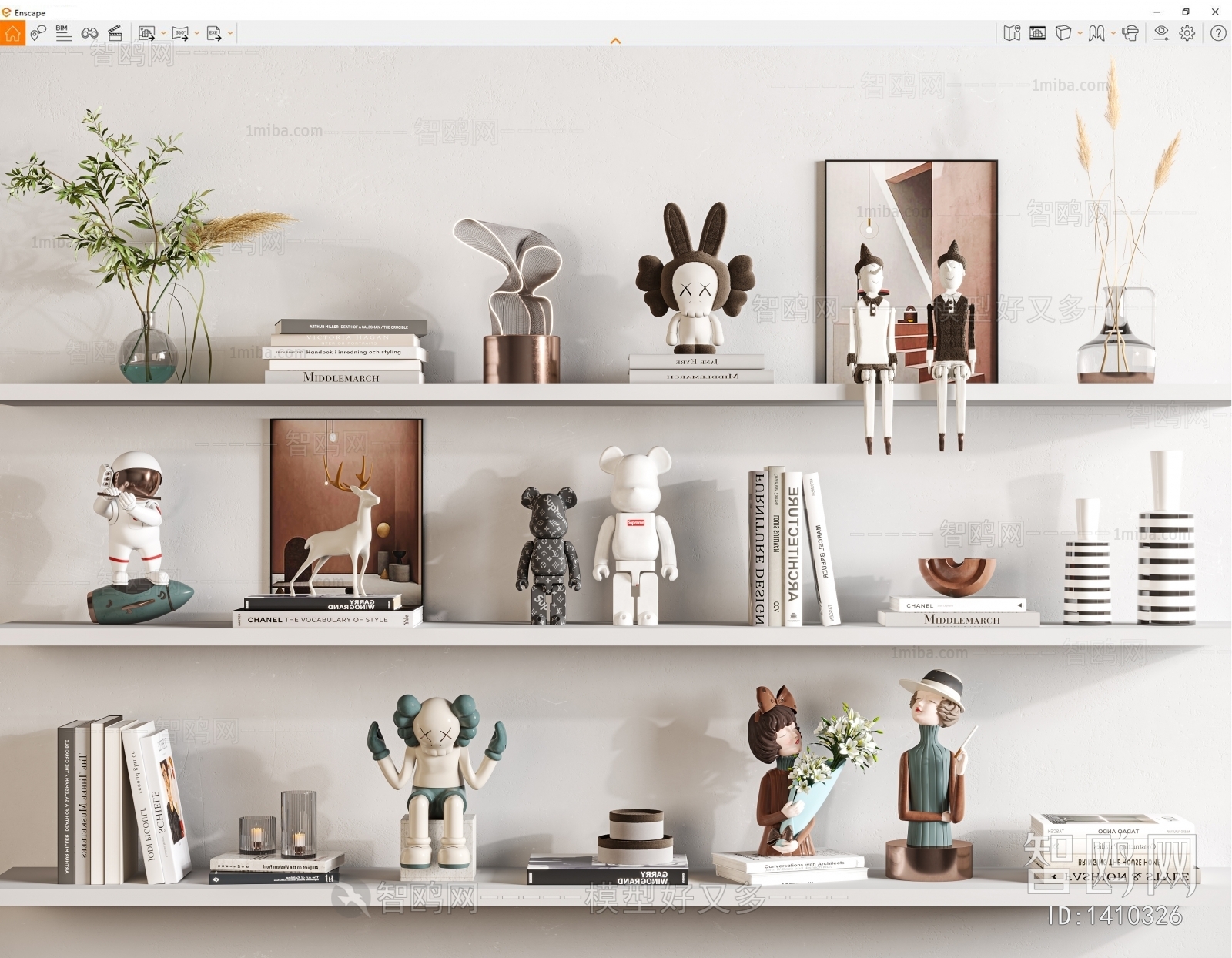1232x958 pixels.
Task: Toggle the BIM info mode
Action: point(63,32)
